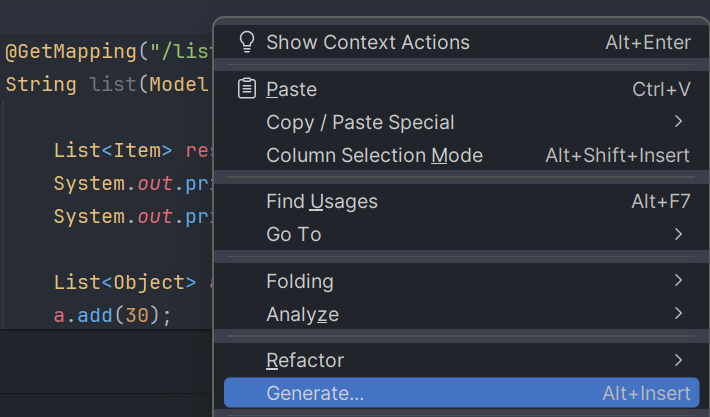The image size is (710, 417).
Task: Open the Refactor submenu
Action: (x=305, y=360)
